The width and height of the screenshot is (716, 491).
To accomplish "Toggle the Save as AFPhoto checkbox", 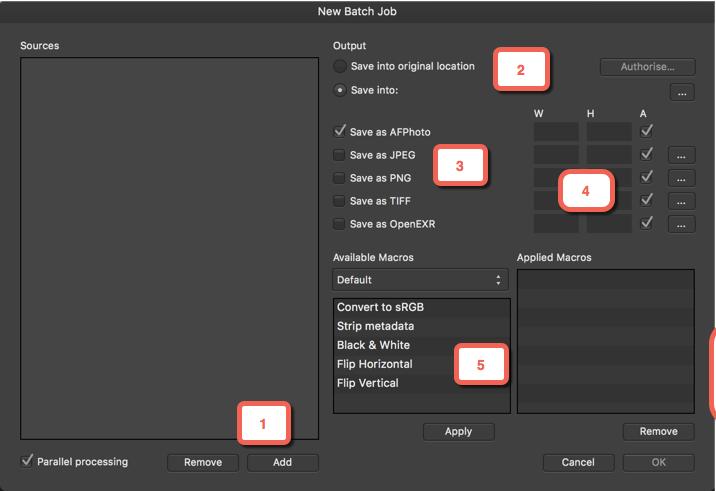I will tap(340, 131).
